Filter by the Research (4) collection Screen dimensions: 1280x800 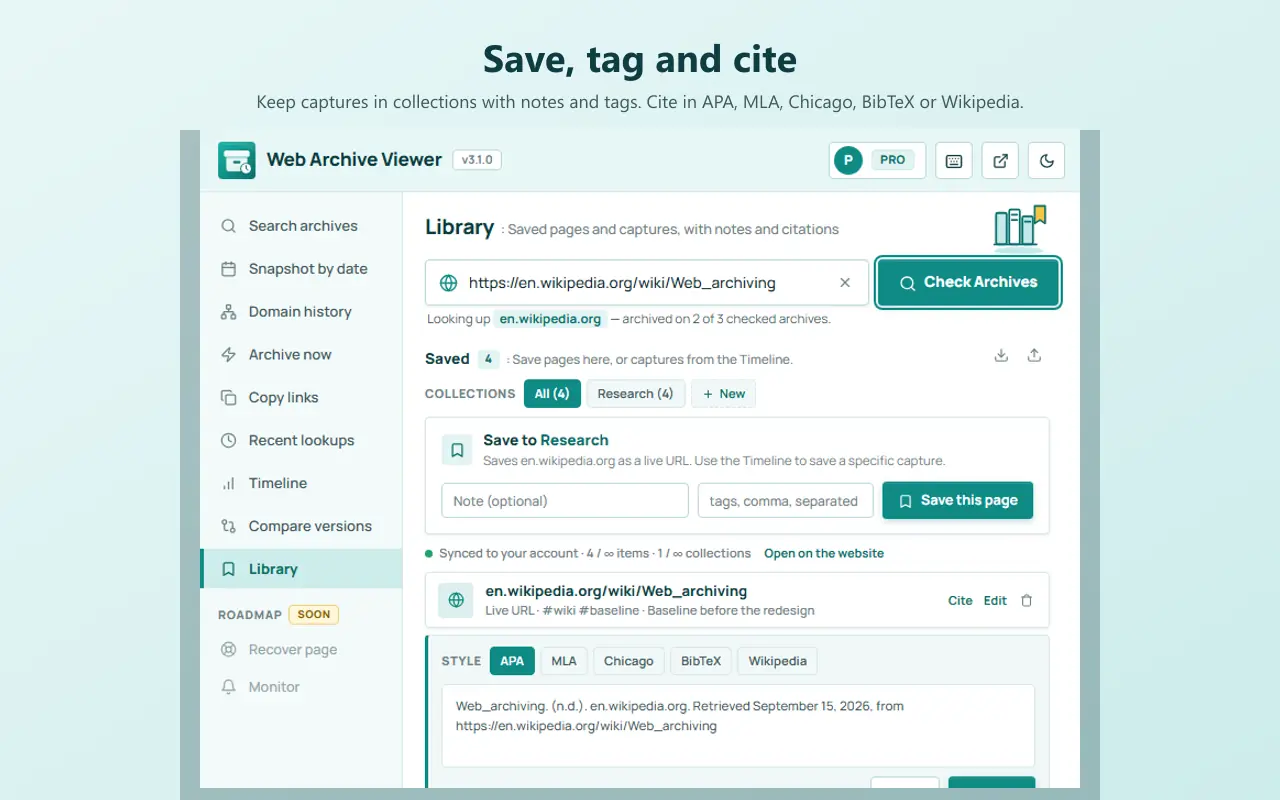636,394
